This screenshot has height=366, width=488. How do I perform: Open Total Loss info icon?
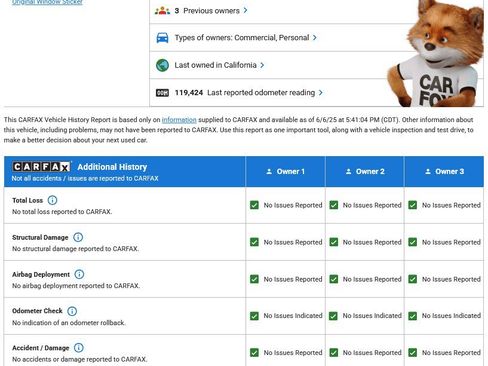coord(52,200)
